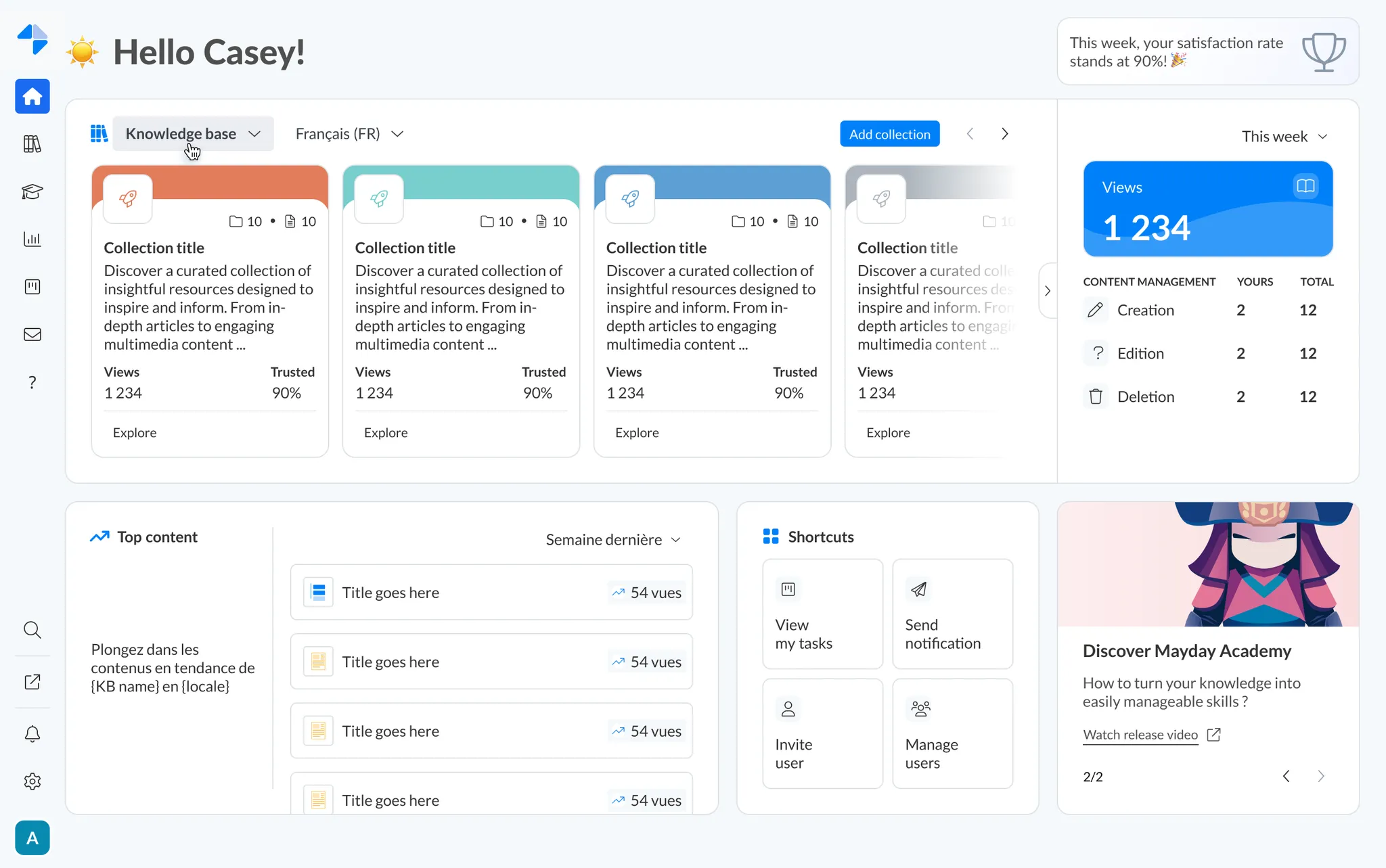Click the Home icon in sidebar
1386x868 pixels.
(x=32, y=97)
